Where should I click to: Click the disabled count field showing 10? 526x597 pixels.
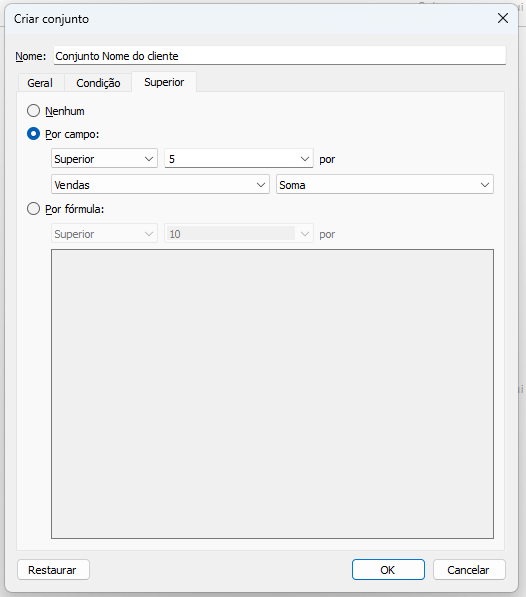click(239, 233)
